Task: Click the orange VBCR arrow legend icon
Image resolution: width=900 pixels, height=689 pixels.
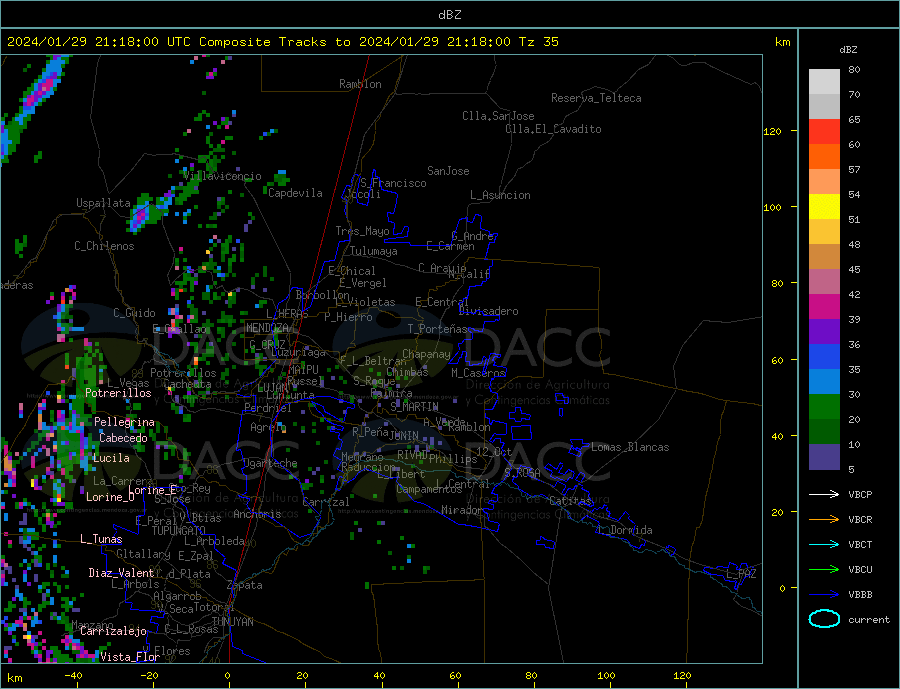Action: (824, 520)
